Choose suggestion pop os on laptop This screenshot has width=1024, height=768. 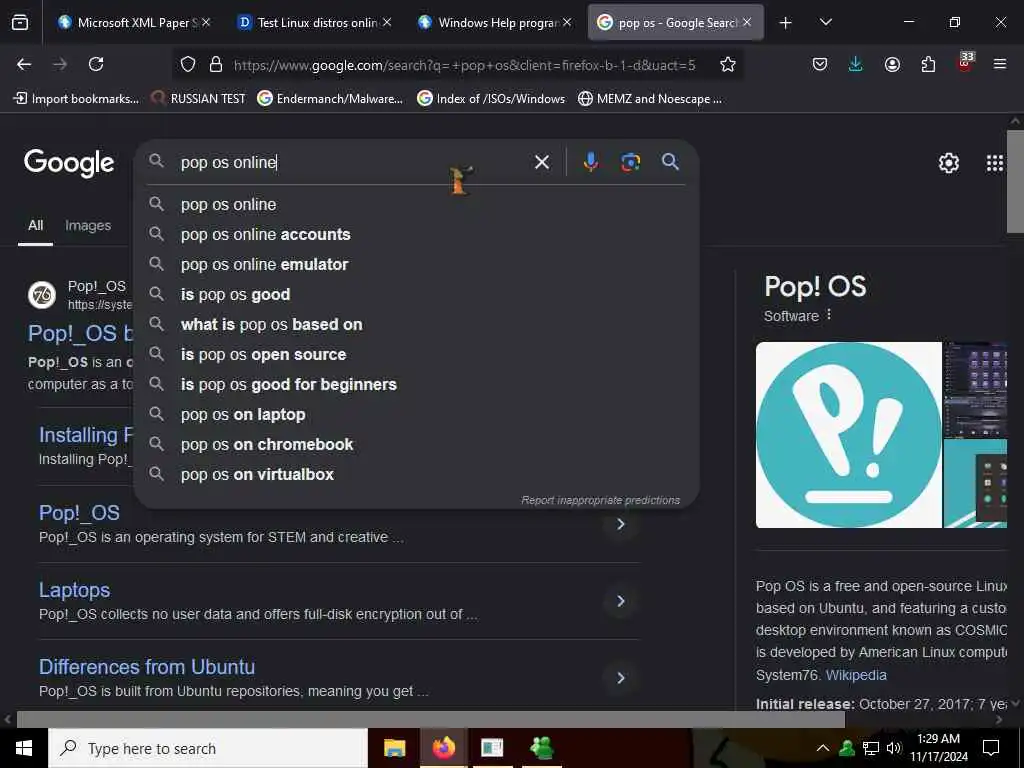click(x=416, y=415)
